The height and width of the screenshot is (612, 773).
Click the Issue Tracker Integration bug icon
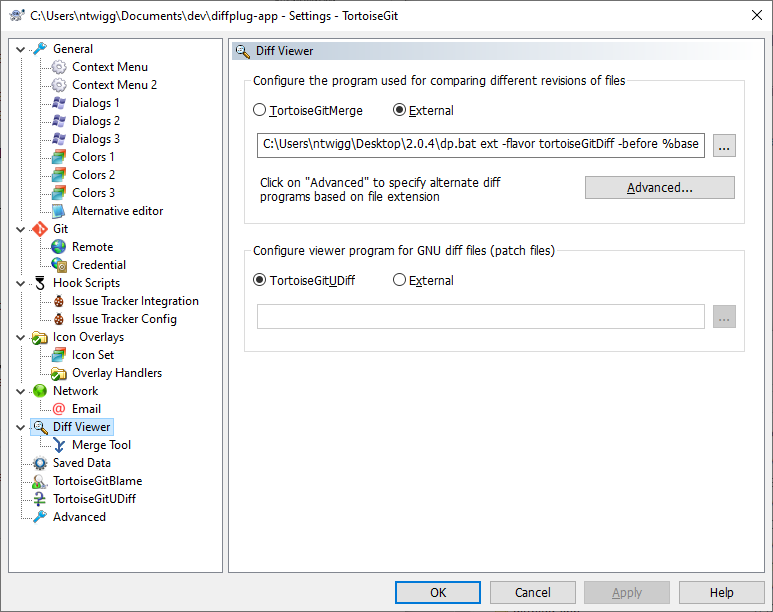pyautogui.click(x=59, y=301)
